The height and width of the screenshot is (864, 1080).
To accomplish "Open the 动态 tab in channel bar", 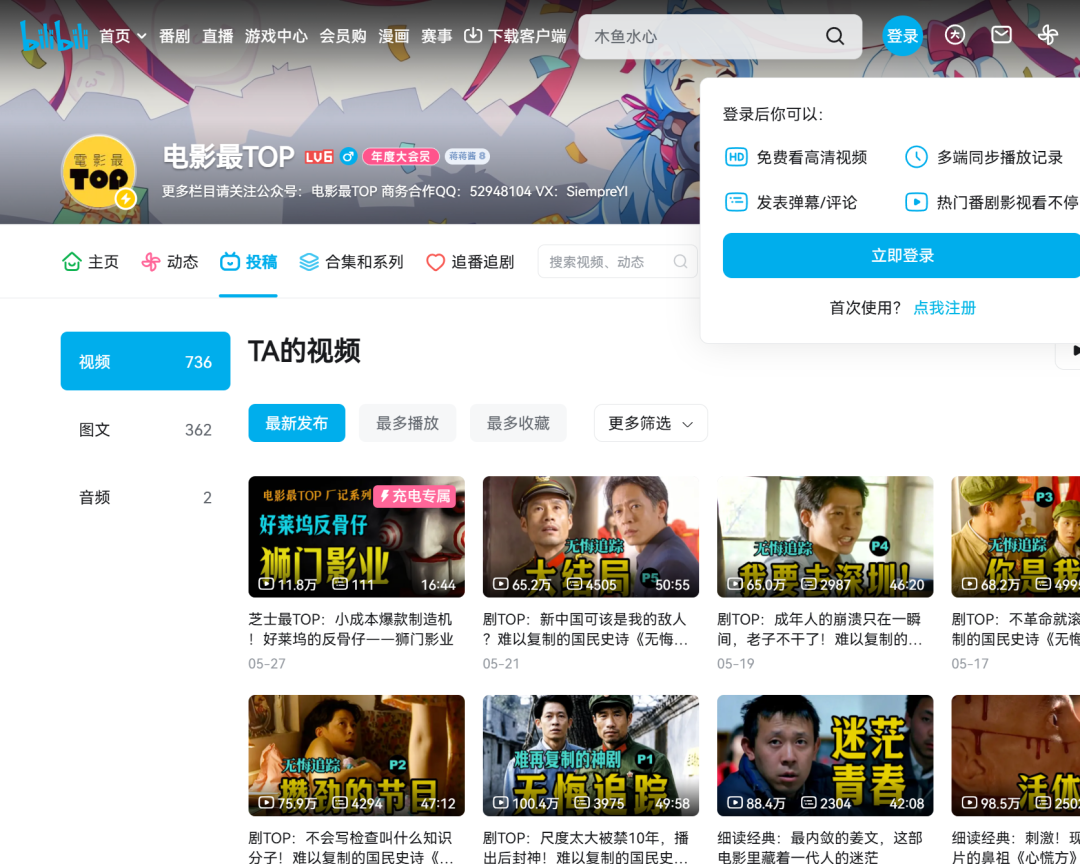I will point(169,262).
